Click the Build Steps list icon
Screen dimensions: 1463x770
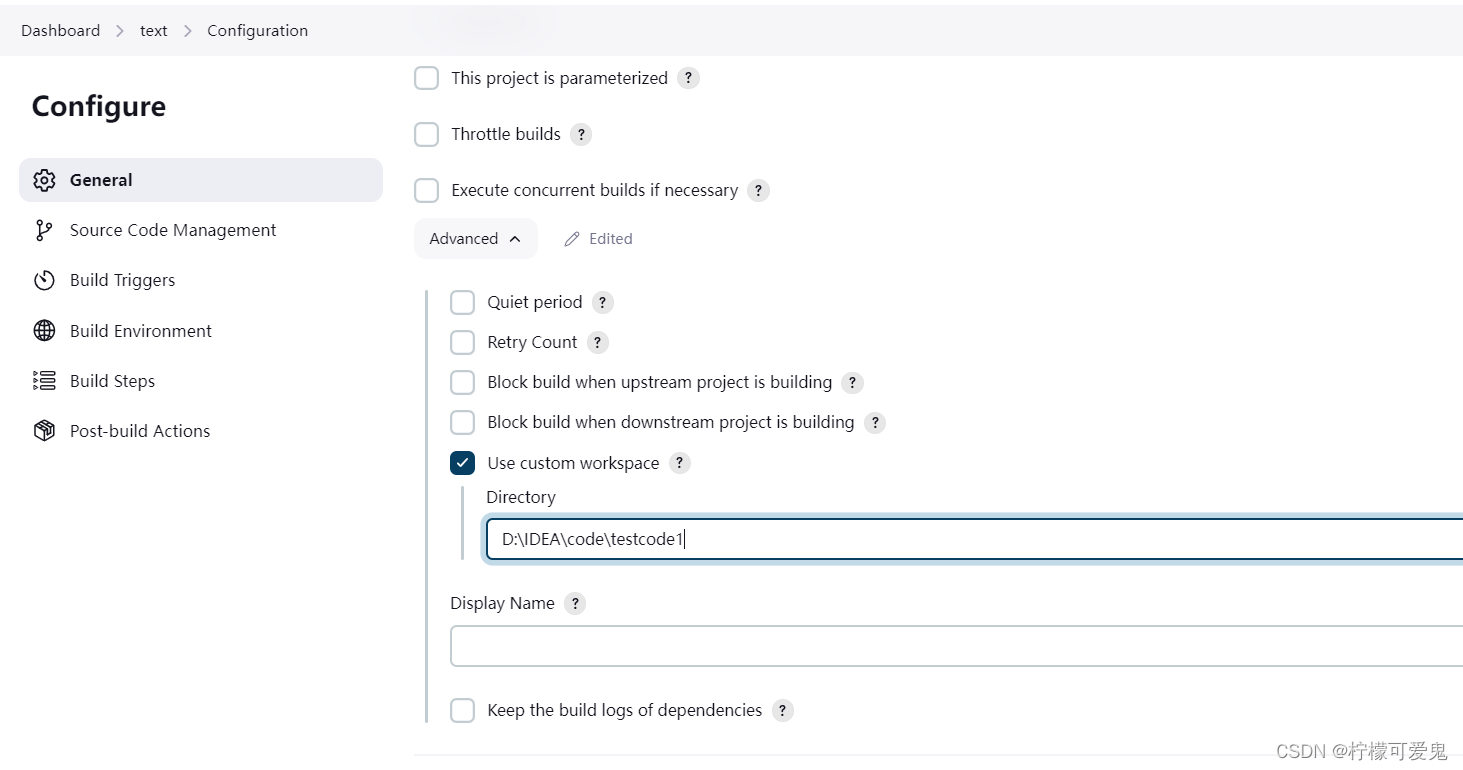[x=44, y=381]
